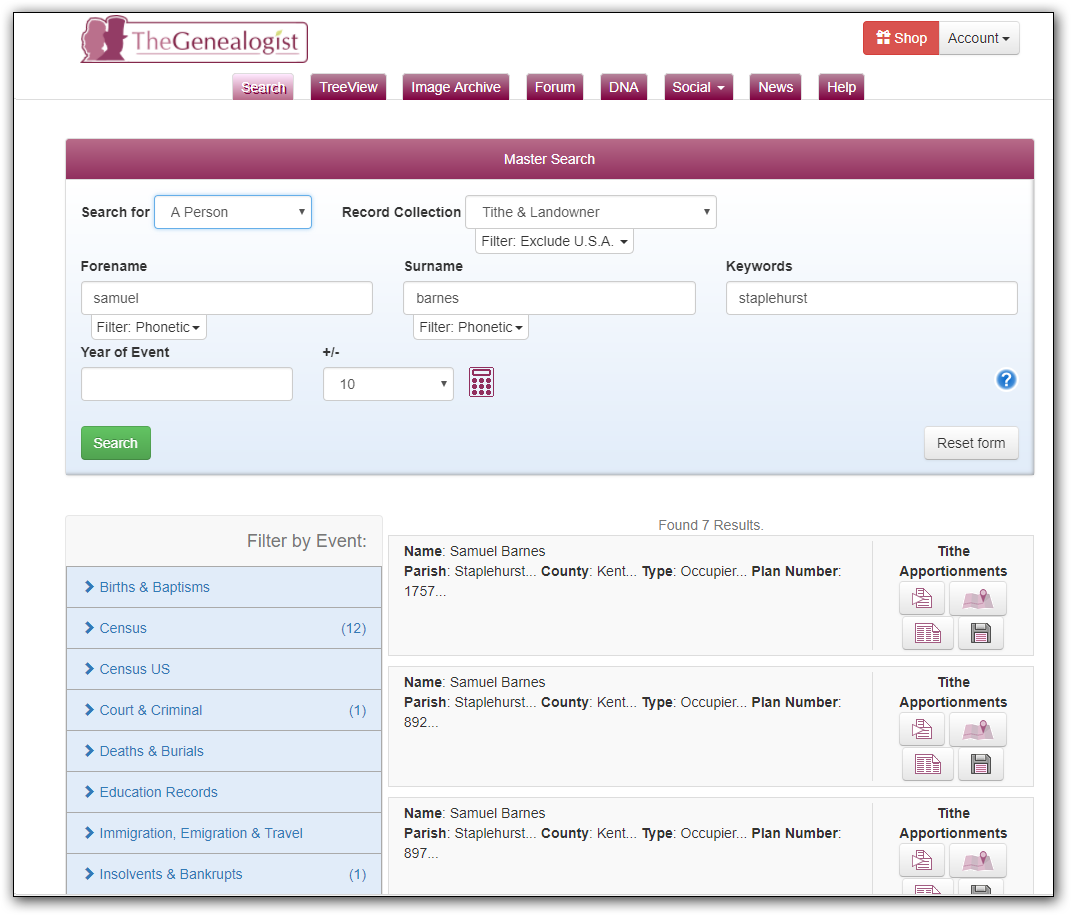The width and height of the screenshot is (1071, 915).
Task: Click the Surname field containing 'barnes'
Action: [549, 298]
